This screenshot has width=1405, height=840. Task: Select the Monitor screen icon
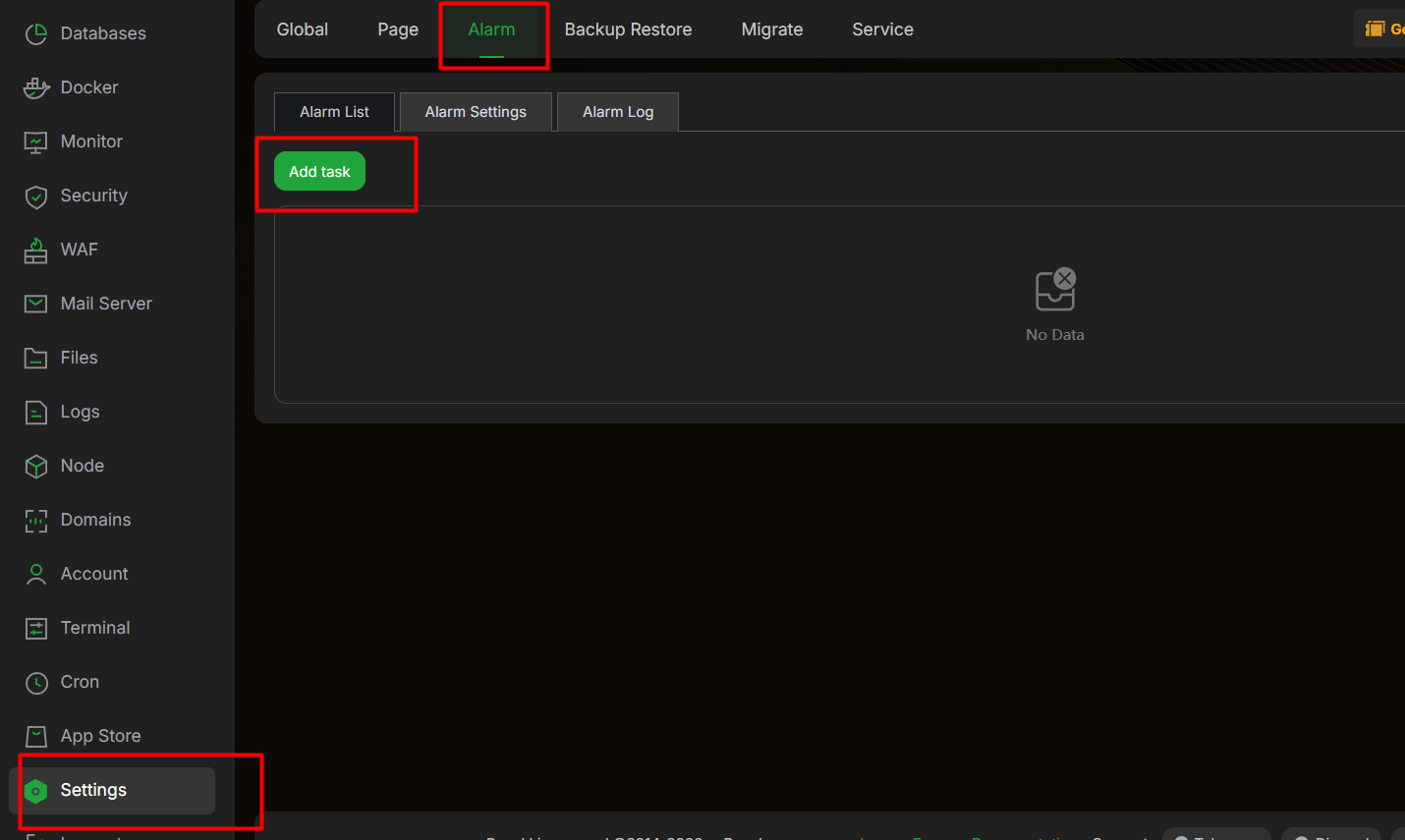click(x=36, y=141)
